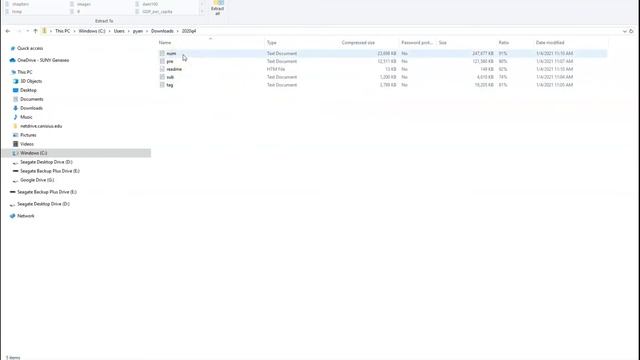
Task: Click the netdrive.canisius.edu folder icon
Action: click(16, 126)
